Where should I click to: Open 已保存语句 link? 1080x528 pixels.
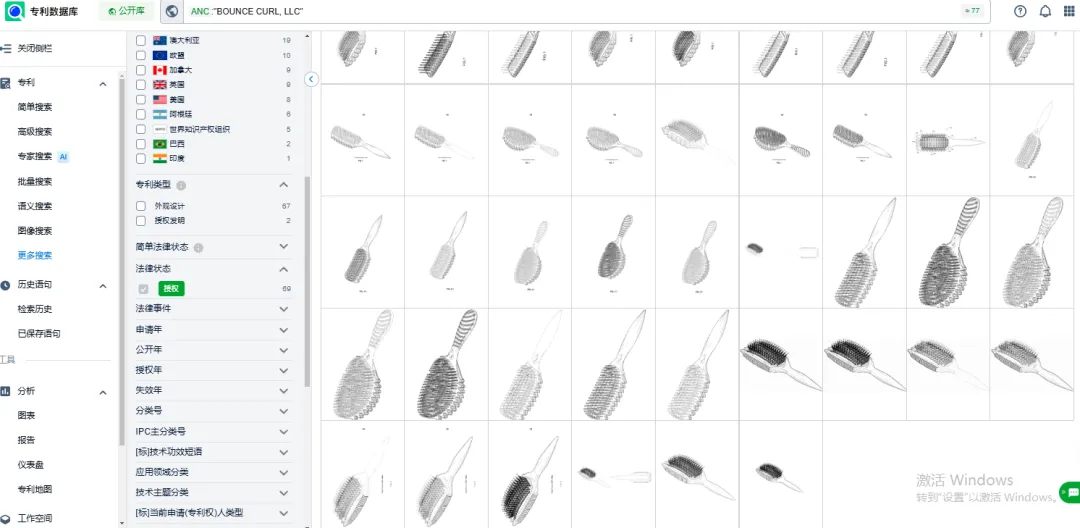coord(39,334)
